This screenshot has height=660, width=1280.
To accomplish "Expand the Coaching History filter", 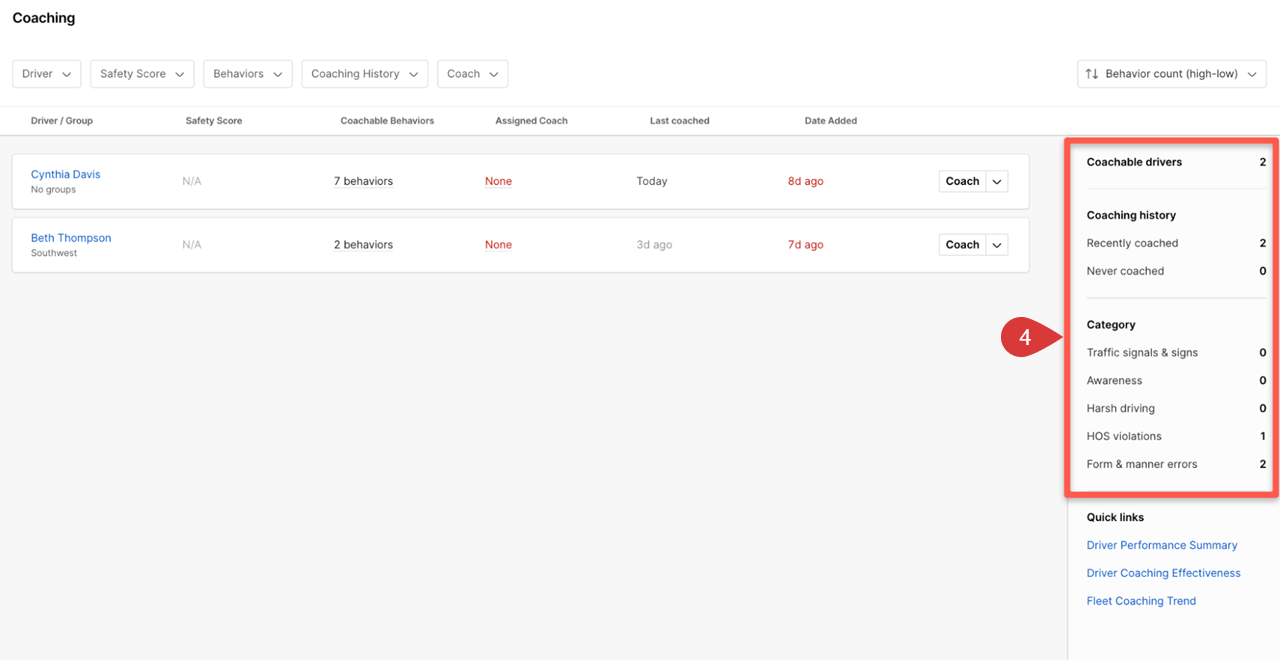I will (x=364, y=74).
